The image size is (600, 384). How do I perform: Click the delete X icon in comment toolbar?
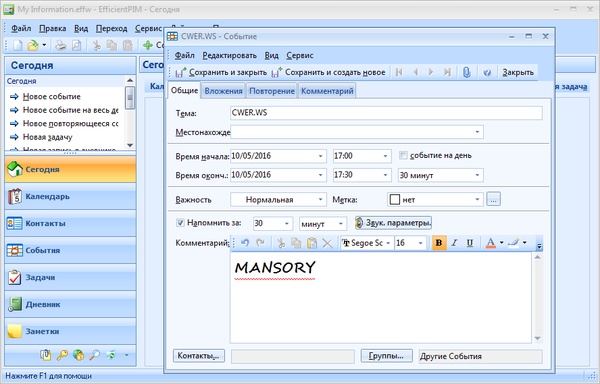click(x=328, y=243)
